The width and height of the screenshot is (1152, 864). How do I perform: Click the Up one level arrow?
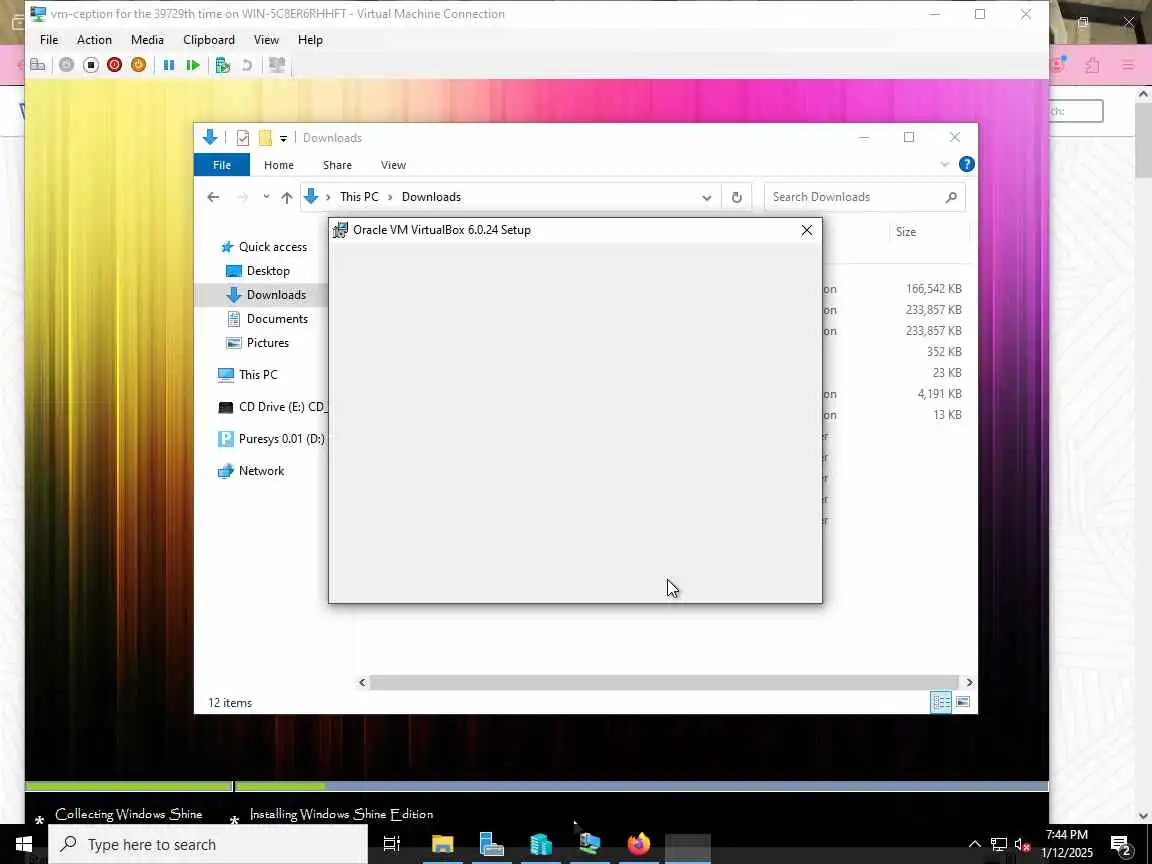tap(287, 197)
